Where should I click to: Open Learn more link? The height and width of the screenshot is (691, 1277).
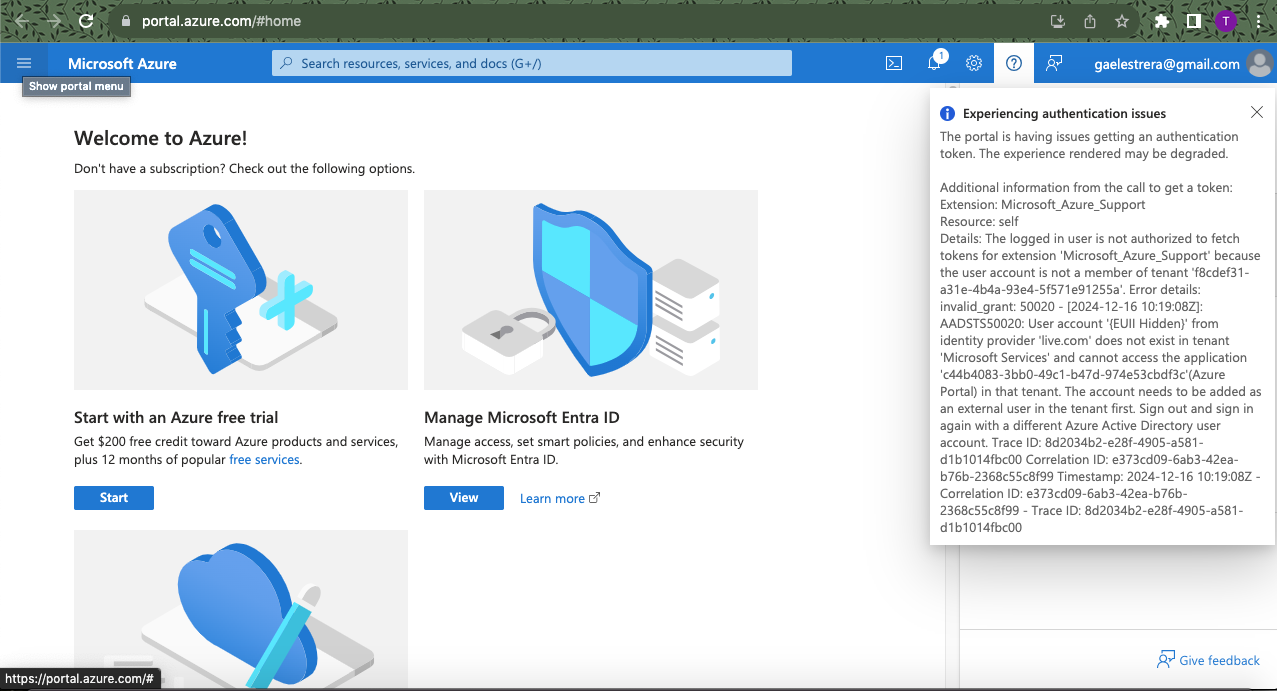click(x=560, y=498)
